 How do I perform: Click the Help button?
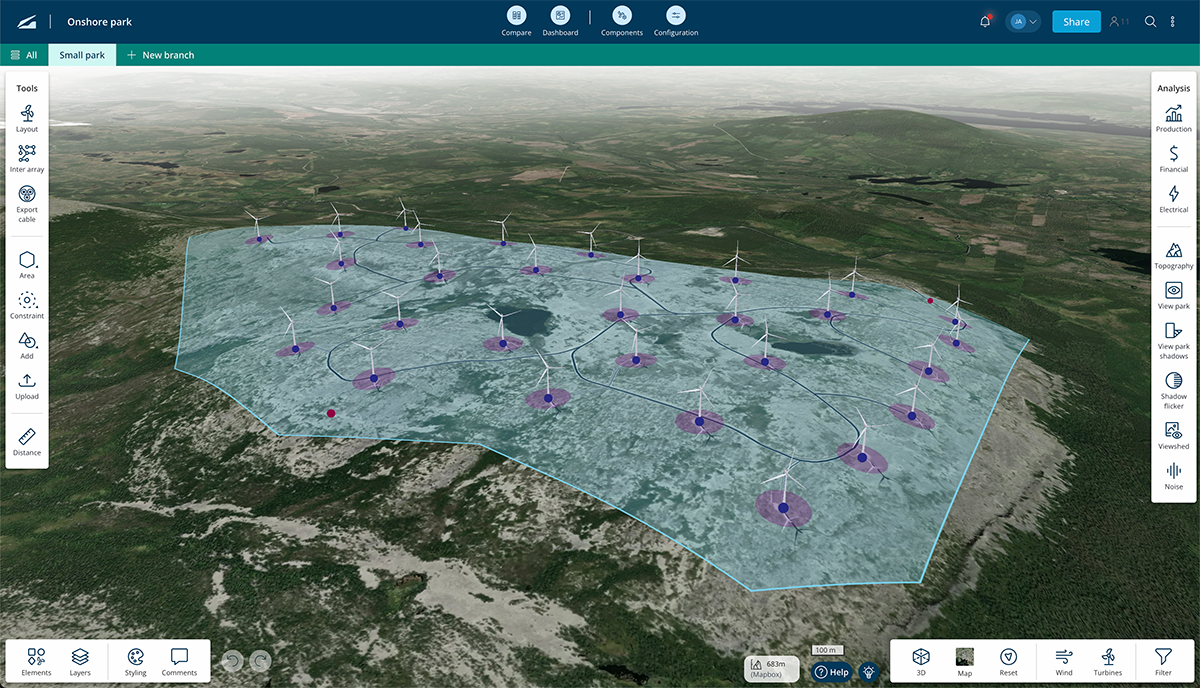coord(831,672)
